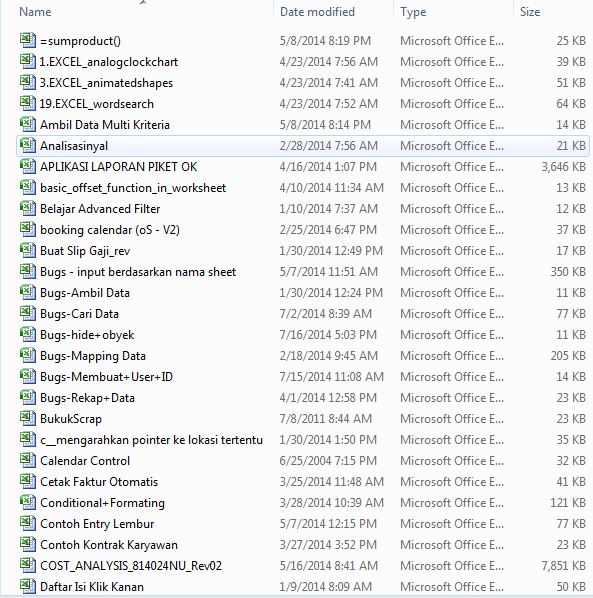Sort by the Date modified column header
Viewport: 593px width, 598px height.
click(x=317, y=12)
